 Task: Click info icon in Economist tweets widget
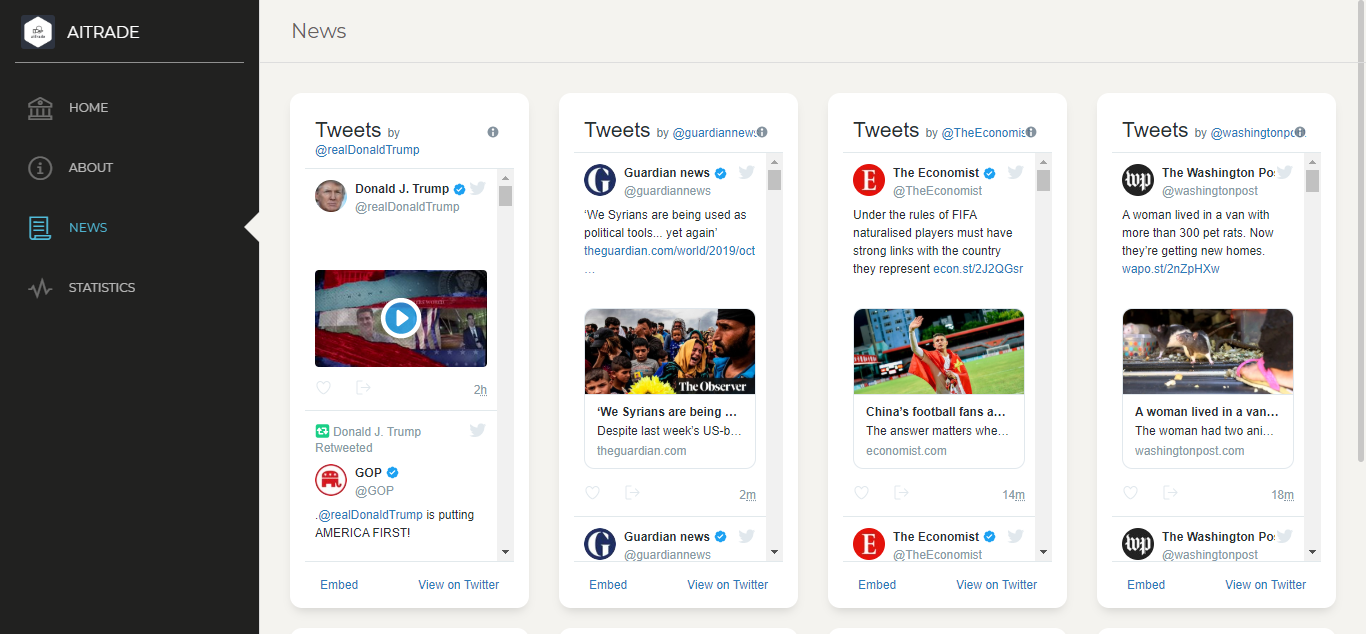click(1031, 132)
